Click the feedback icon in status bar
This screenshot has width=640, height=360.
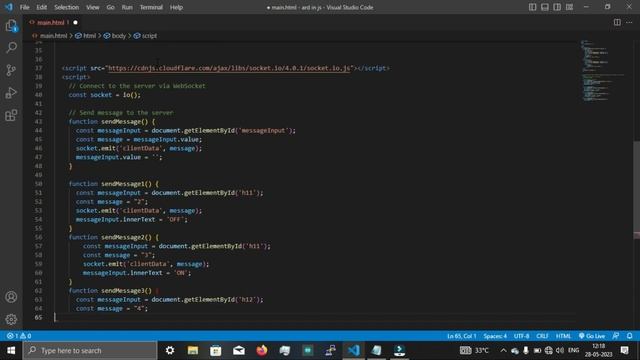[x=616, y=336]
